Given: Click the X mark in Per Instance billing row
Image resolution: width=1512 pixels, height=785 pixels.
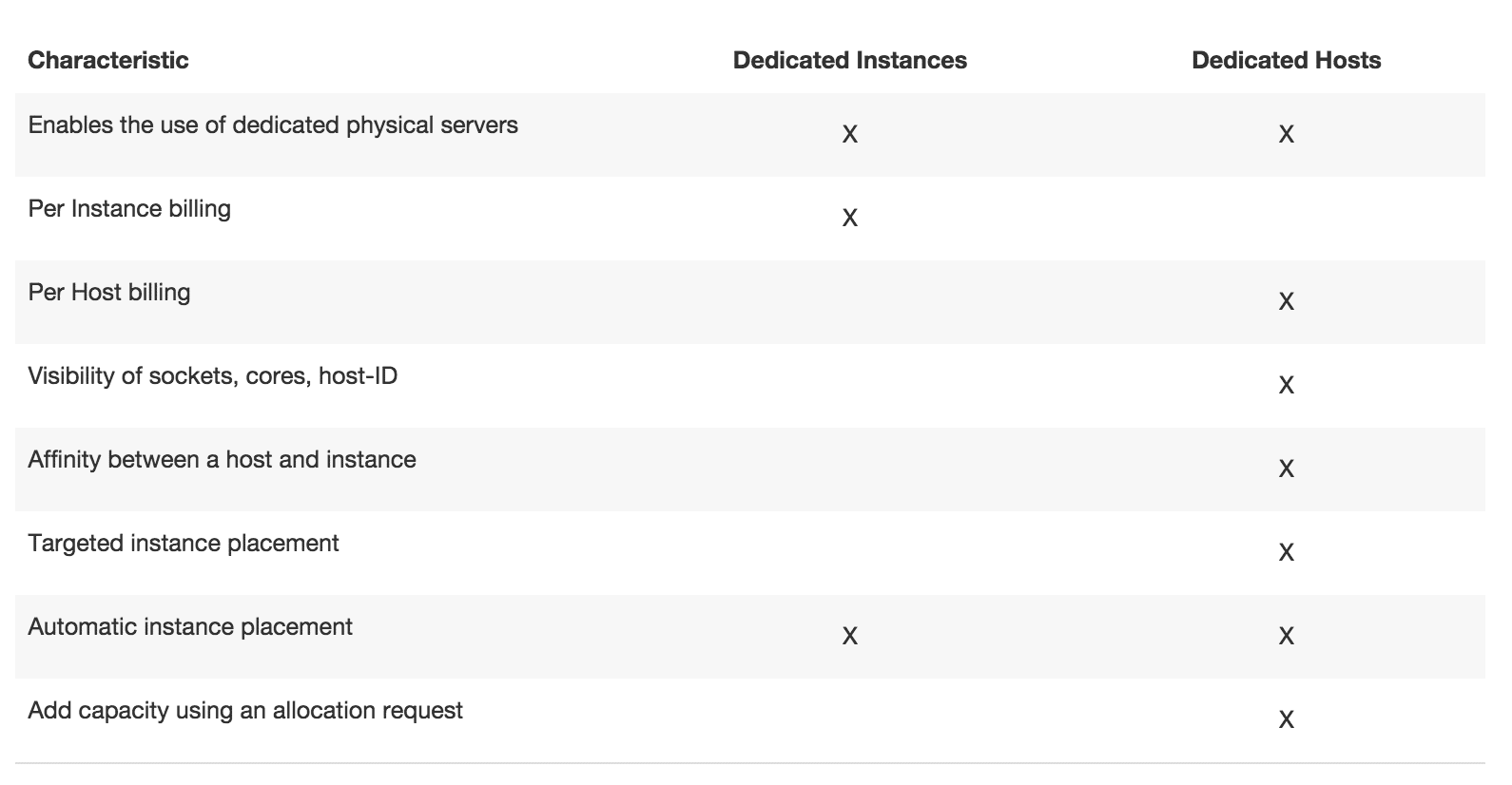Looking at the screenshot, I should coord(849,218).
